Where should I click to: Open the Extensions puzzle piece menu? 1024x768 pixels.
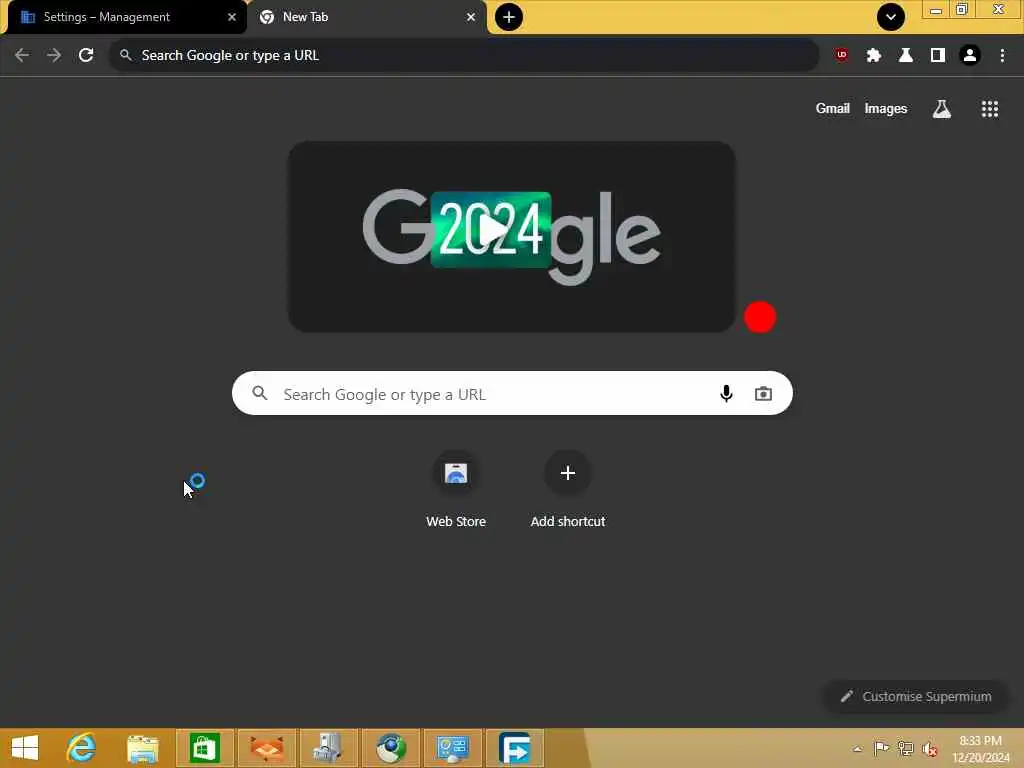tap(874, 56)
